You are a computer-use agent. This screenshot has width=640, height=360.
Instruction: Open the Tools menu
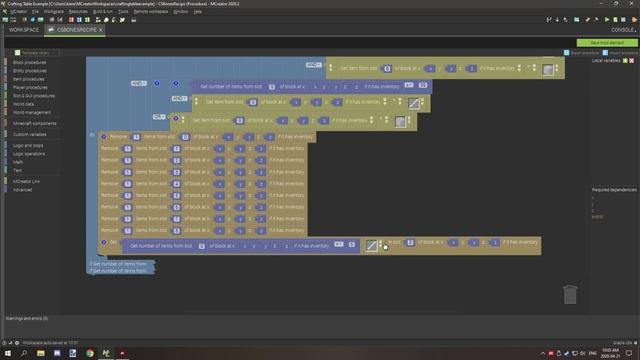click(x=123, y=11)
